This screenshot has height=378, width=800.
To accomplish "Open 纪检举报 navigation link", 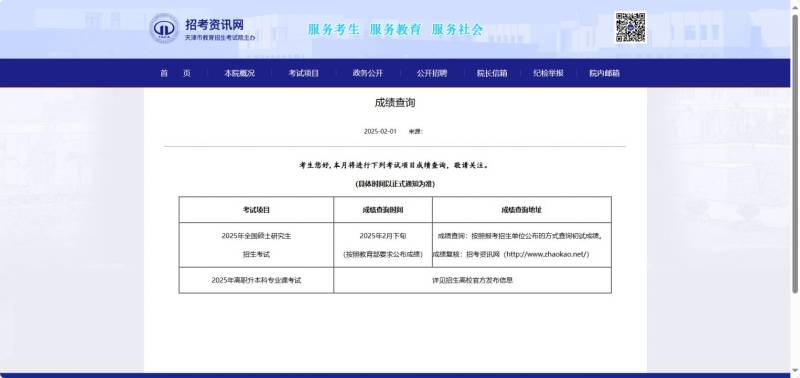I will (x=548, y=73).
